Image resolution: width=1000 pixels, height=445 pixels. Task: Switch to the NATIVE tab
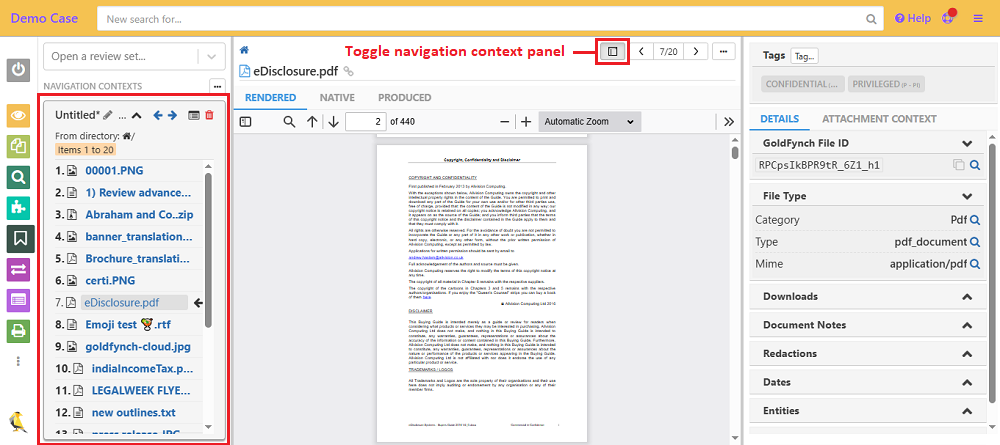(x=337, y=98)
